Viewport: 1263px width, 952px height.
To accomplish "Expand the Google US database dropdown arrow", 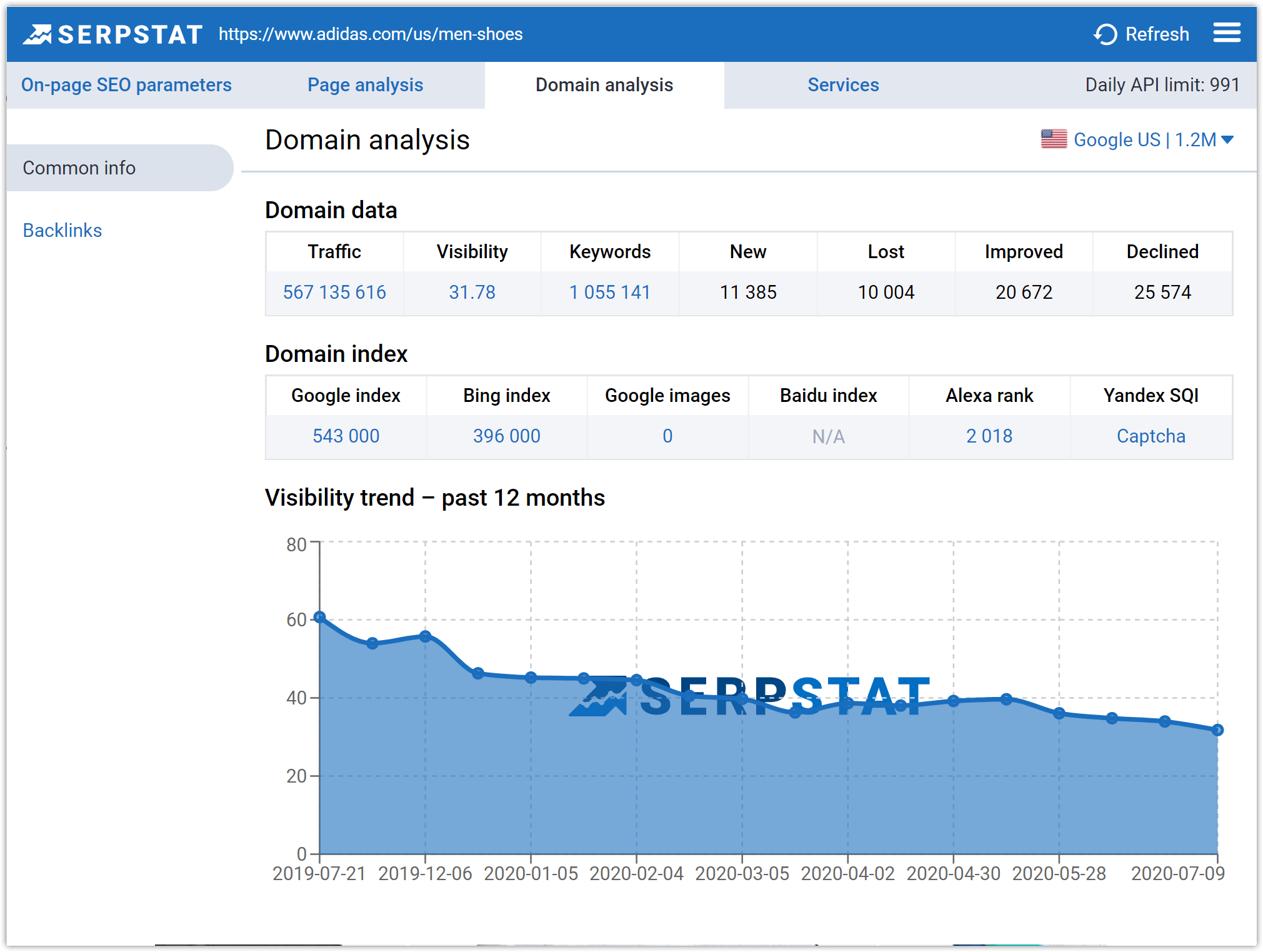I will pyautogui.click(x=1227, y=139).
